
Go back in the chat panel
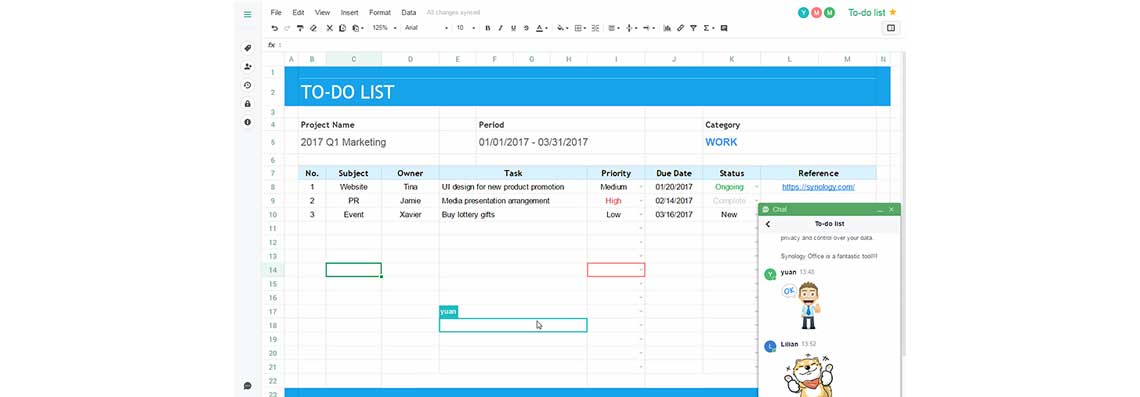pyautogui.click(x=768, y=225)
